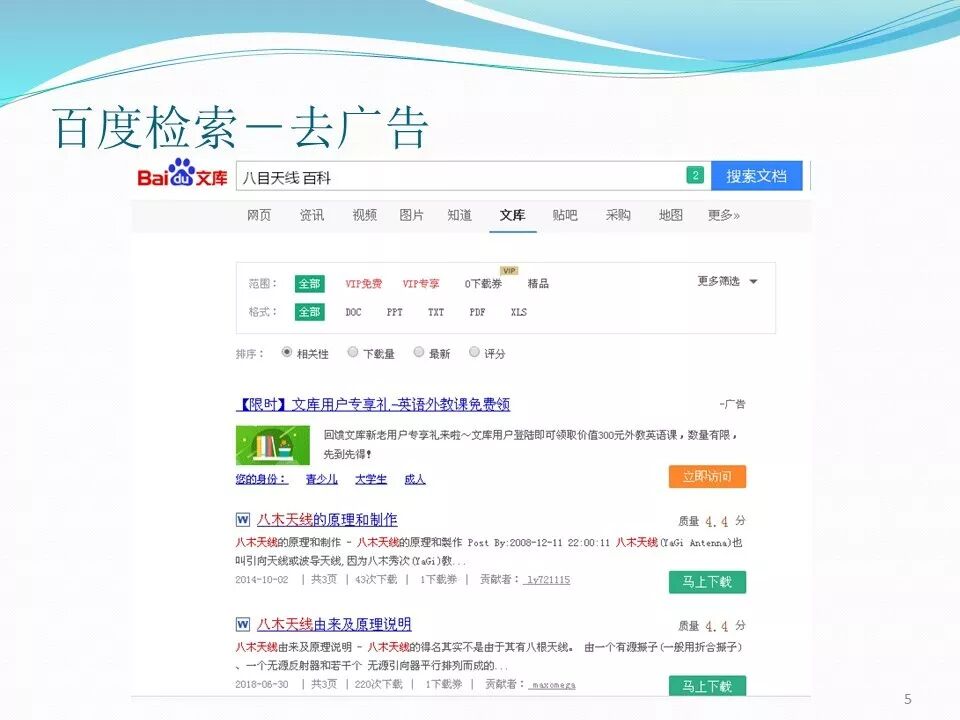Click the Word icon beside 八木天线的原理和制作
The width and height of the screenshot is (960, 720).
[242, 520]
